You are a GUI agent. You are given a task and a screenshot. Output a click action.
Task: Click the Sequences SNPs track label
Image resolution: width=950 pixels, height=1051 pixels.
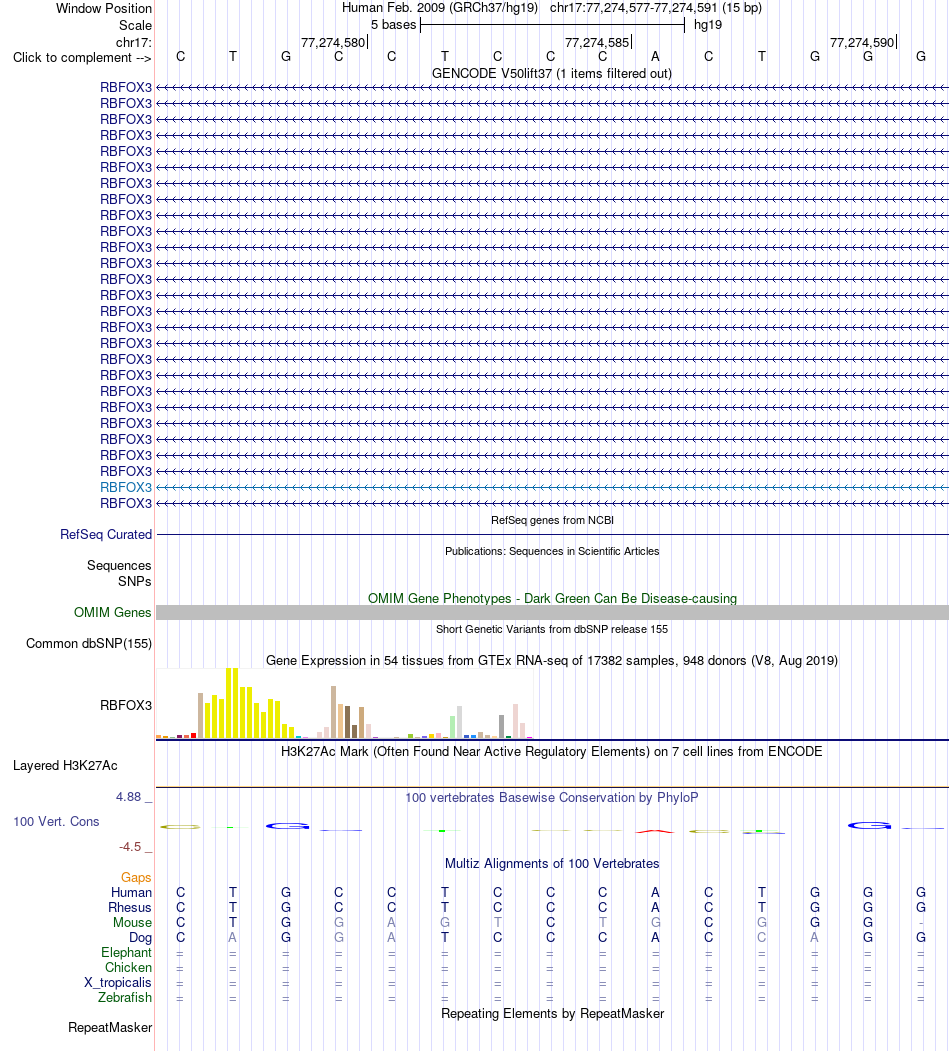coord(119,573)
